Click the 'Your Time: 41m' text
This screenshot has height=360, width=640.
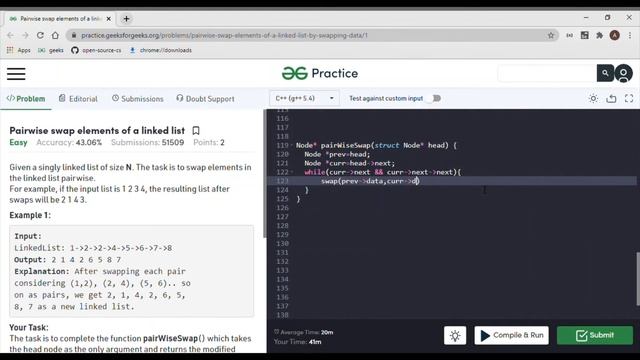coord(298,342)
